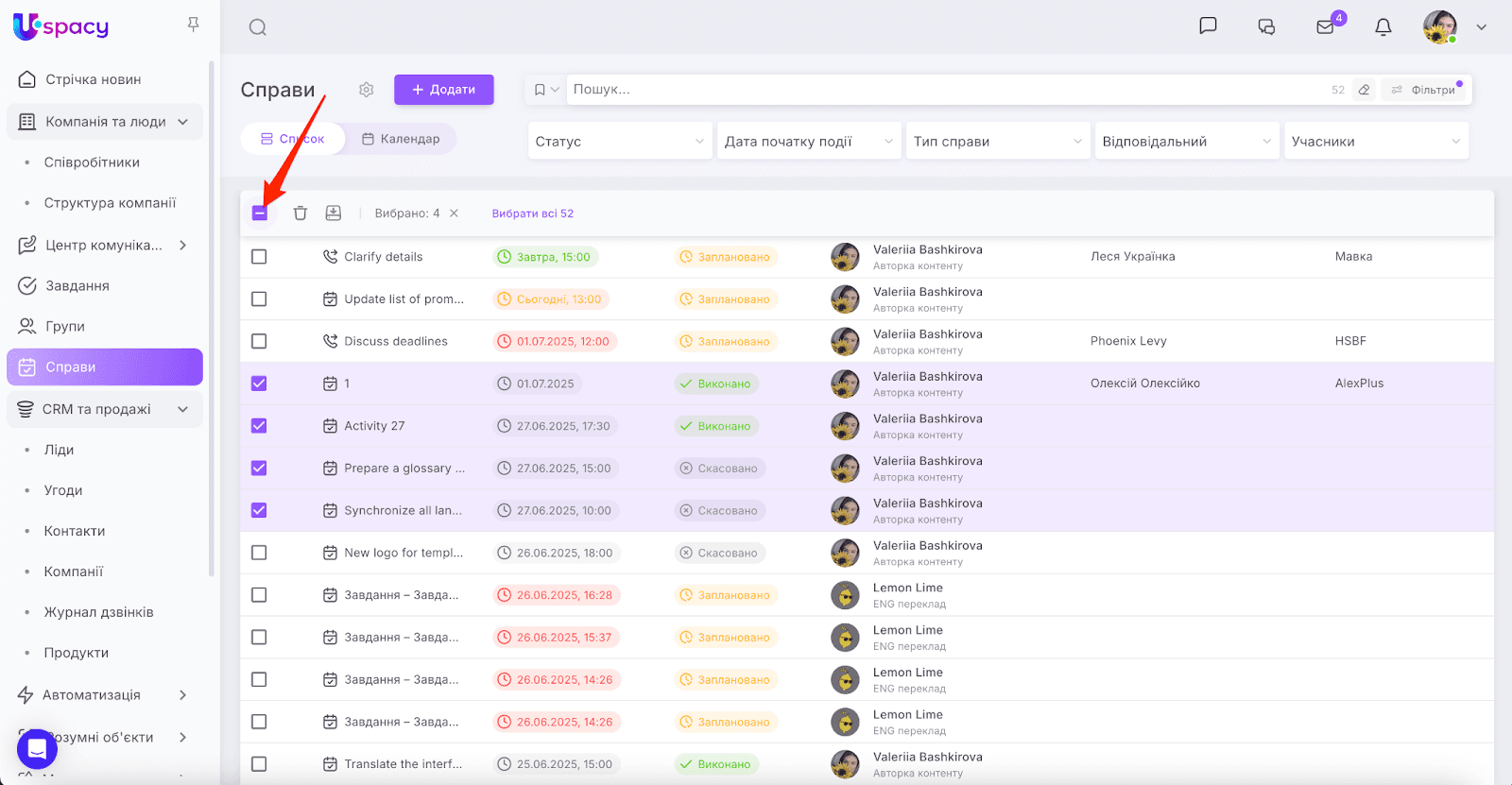Screen dimensions: 1512x785
Task: Clear filters with the eraser icon
Action: click(1364, 90)
